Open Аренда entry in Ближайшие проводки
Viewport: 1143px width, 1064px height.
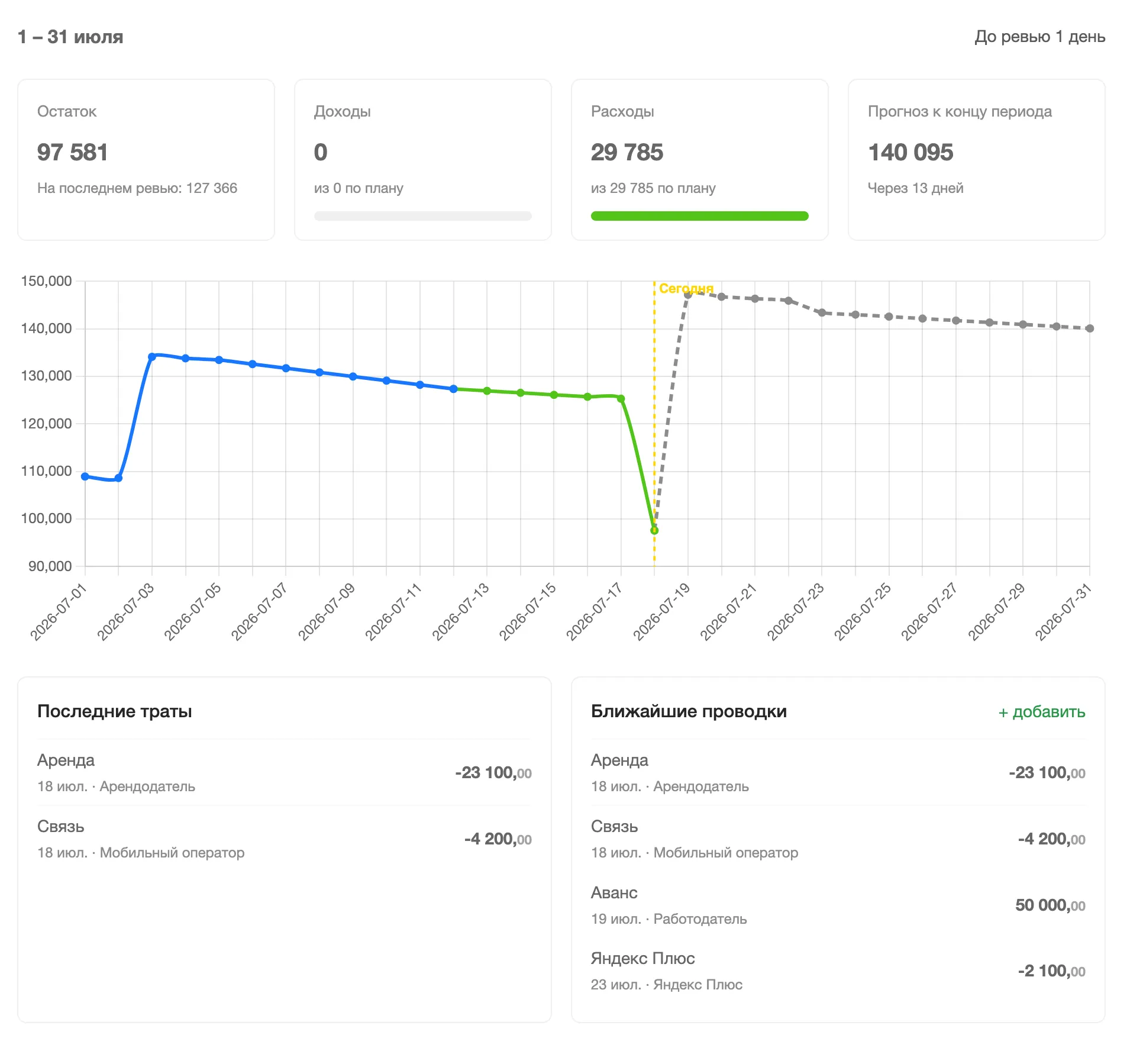click(838, 773)
